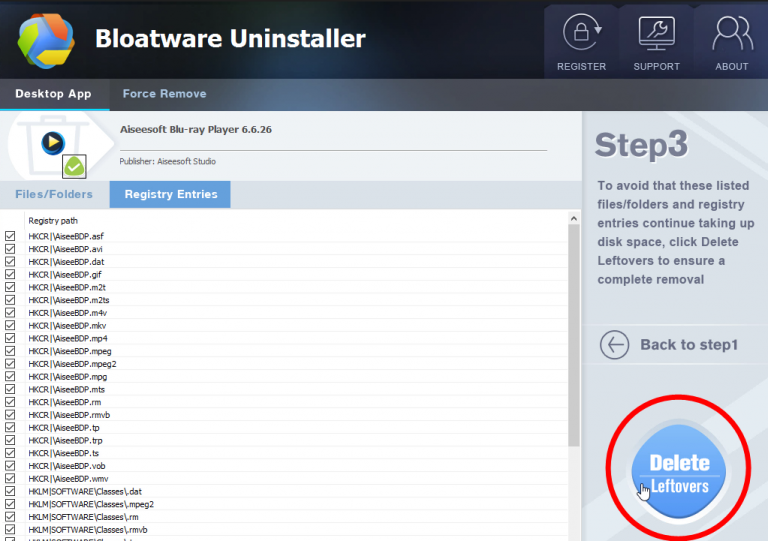Toggle checkbox for AiseeBDP.gif
Screen dimensions: 768x541
(x=10, y=274)
